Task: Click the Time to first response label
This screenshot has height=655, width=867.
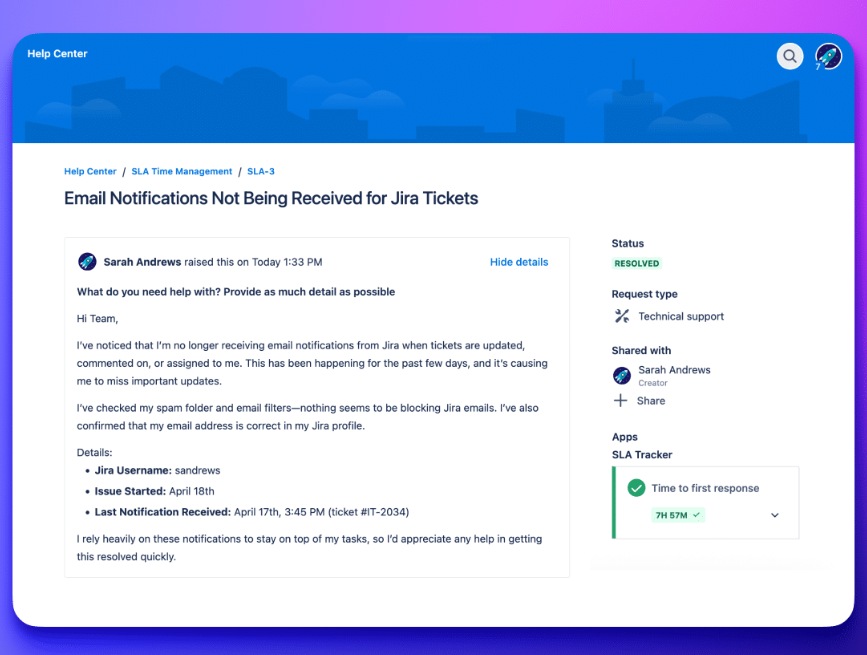Action: coord(705,488)
